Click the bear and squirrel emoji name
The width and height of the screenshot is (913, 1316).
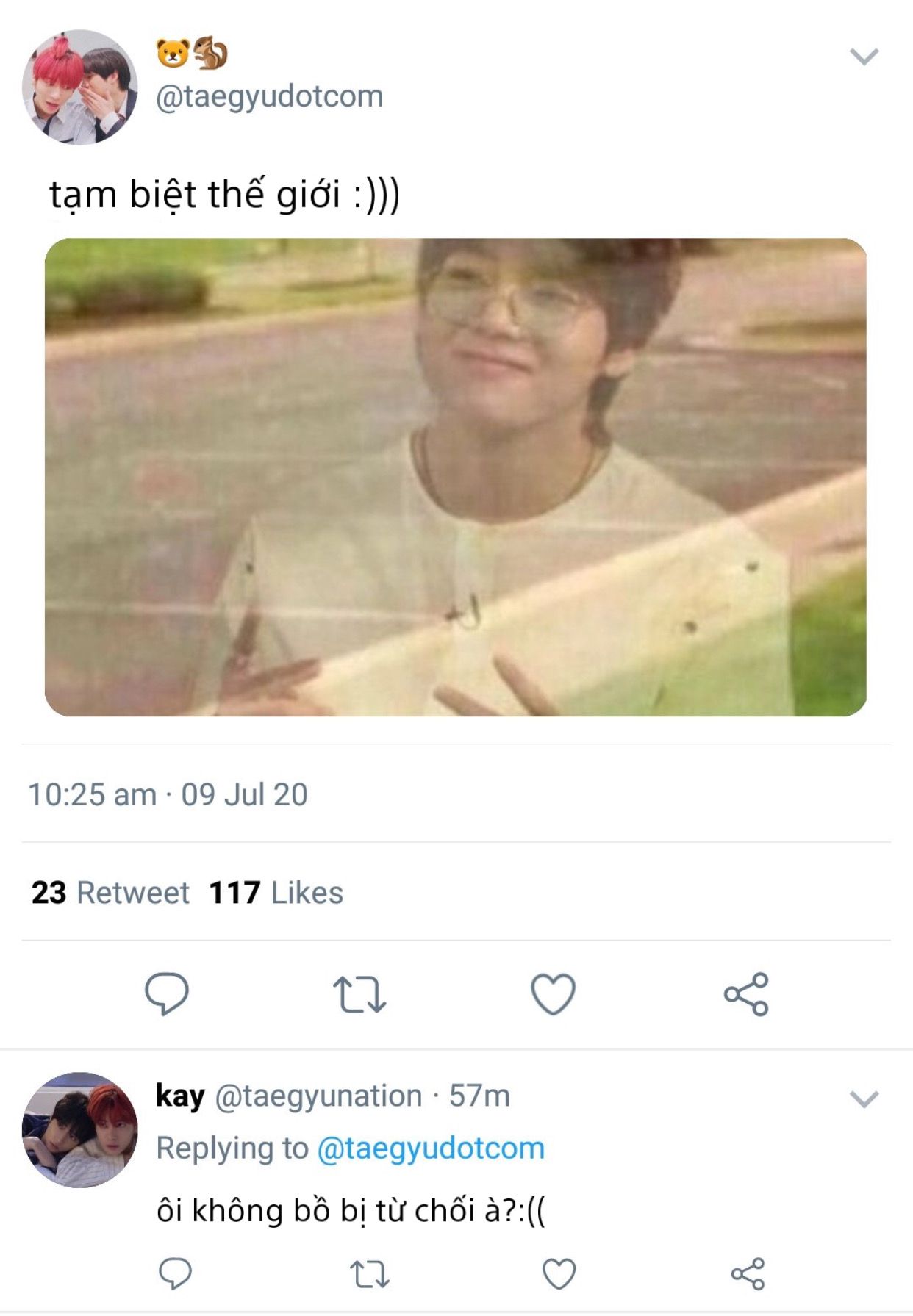click(x=192, y=54)
